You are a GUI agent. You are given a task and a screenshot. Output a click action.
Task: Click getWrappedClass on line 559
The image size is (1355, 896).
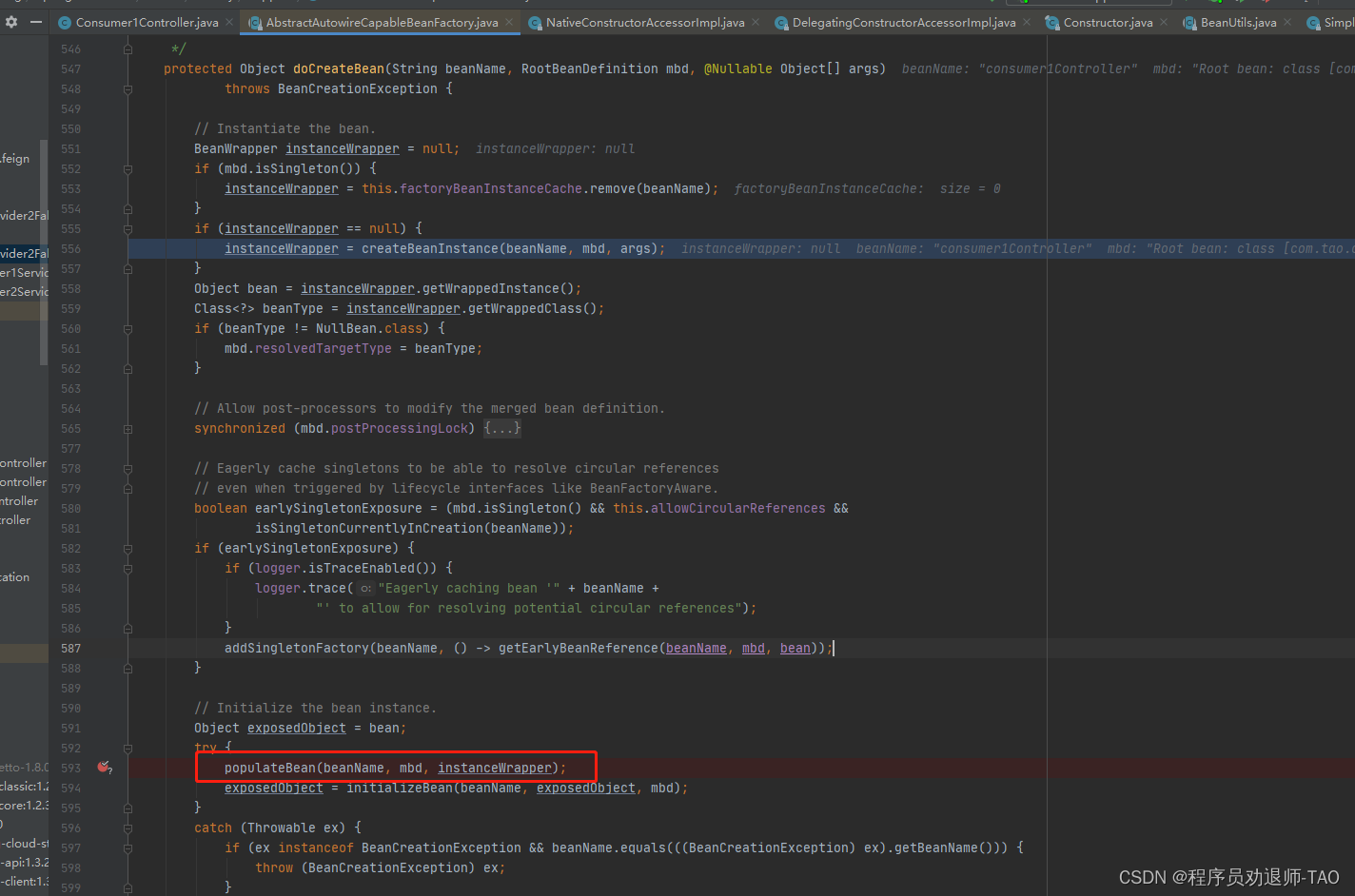click(x=525, y=309)
